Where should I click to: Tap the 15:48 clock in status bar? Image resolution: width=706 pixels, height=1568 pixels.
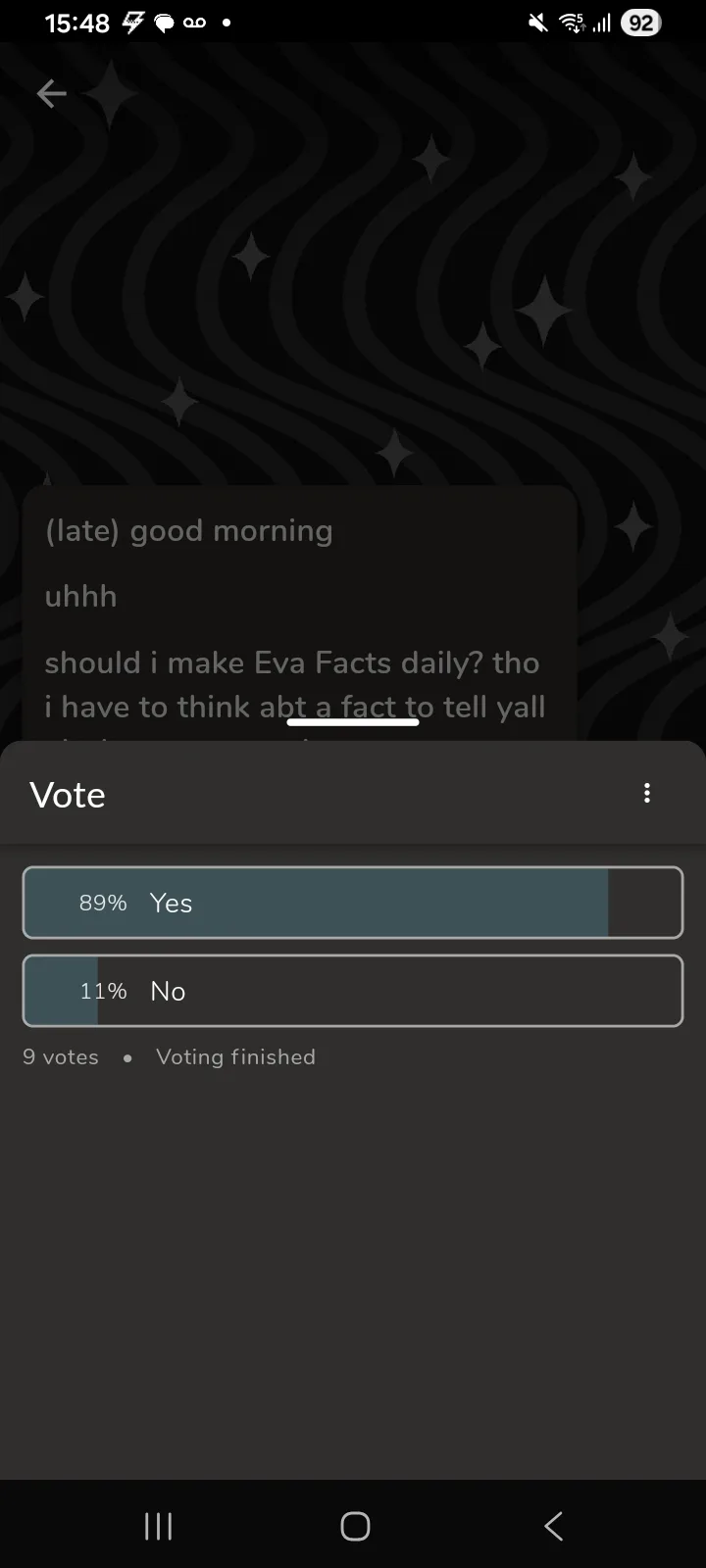(76, 23)
